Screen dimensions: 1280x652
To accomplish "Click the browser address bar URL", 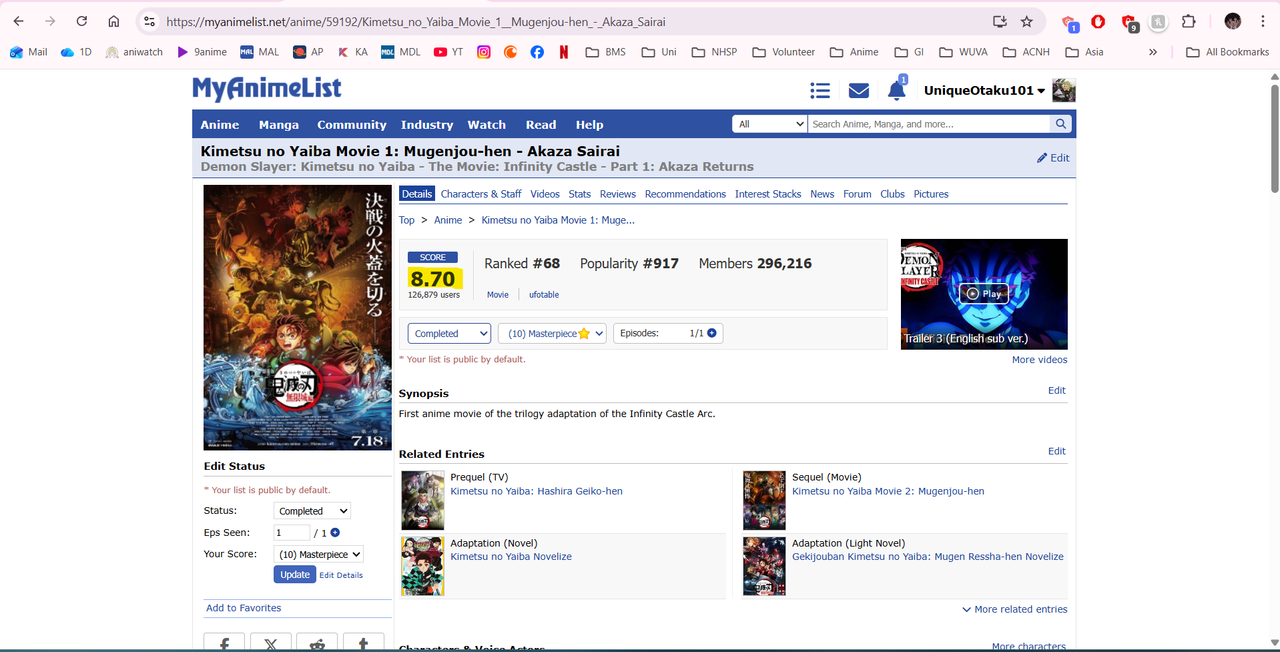I will [415, 21].
